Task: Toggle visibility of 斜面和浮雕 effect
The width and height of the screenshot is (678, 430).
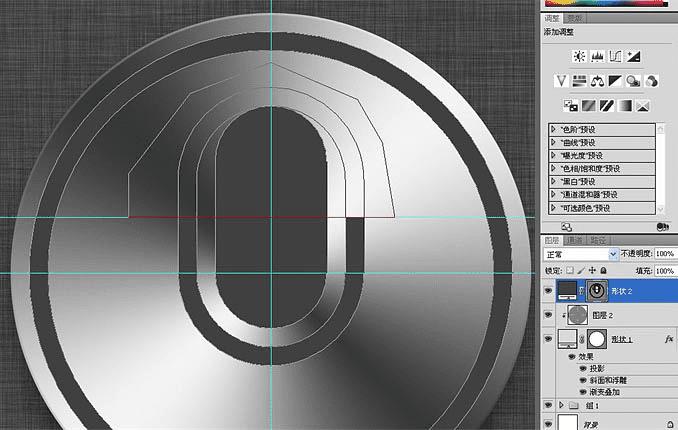Action: coord(583,380)
